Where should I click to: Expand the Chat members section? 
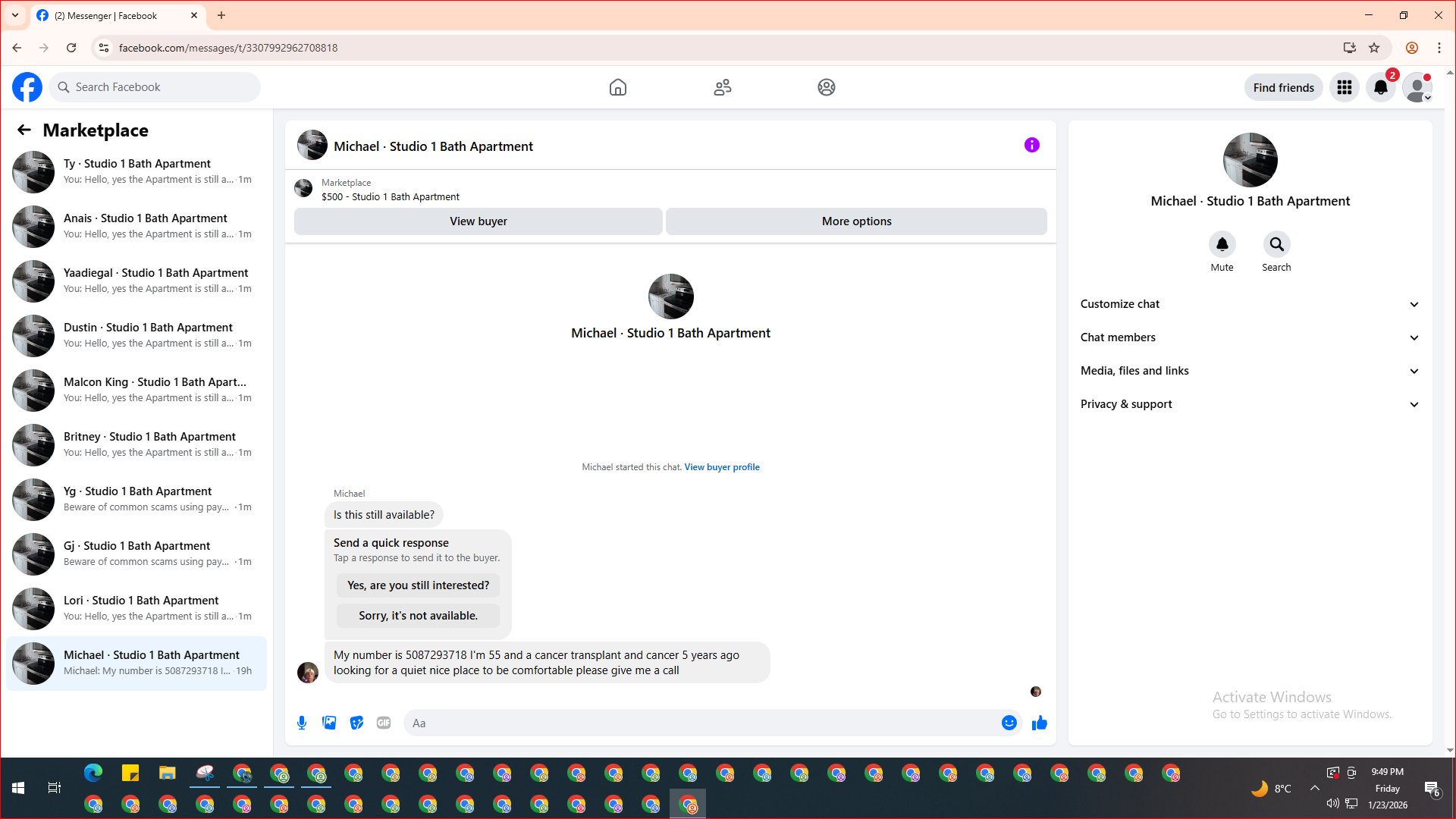pyautogui.click(x=1249, y=337)
